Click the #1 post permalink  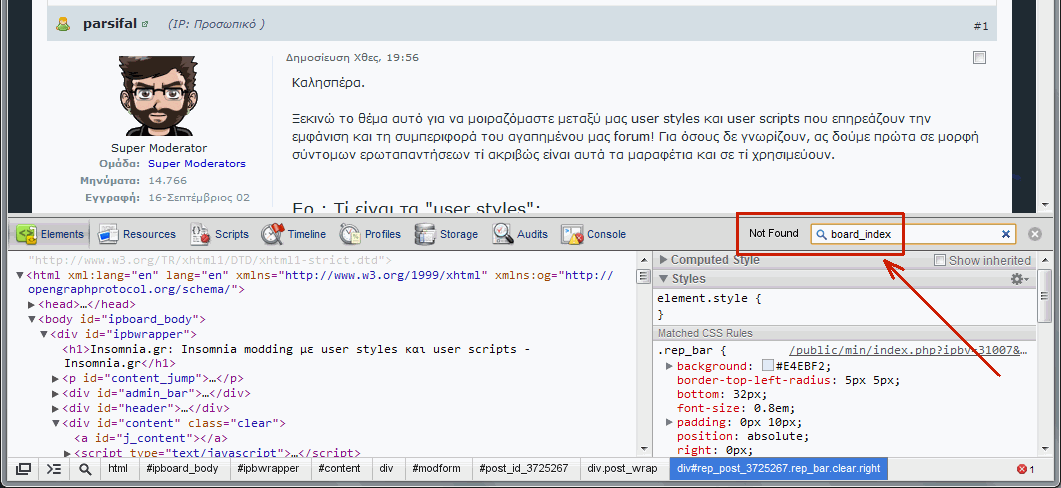point(981,26)
